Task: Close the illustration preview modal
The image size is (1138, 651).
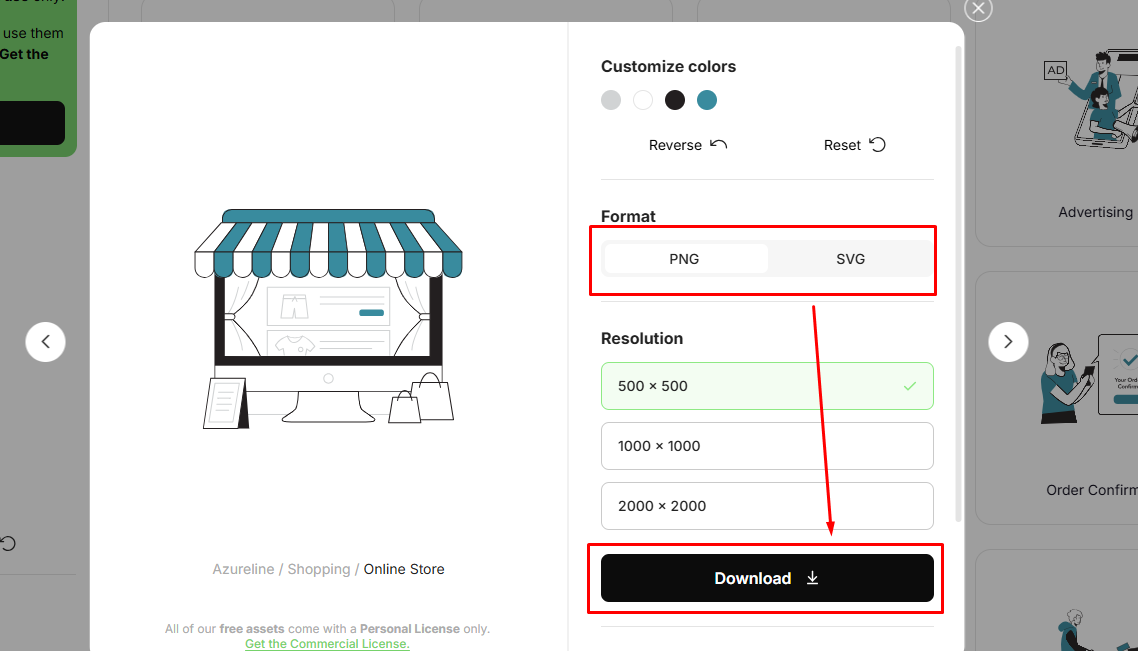Action: pyautogui.click(x=977, y=10)
